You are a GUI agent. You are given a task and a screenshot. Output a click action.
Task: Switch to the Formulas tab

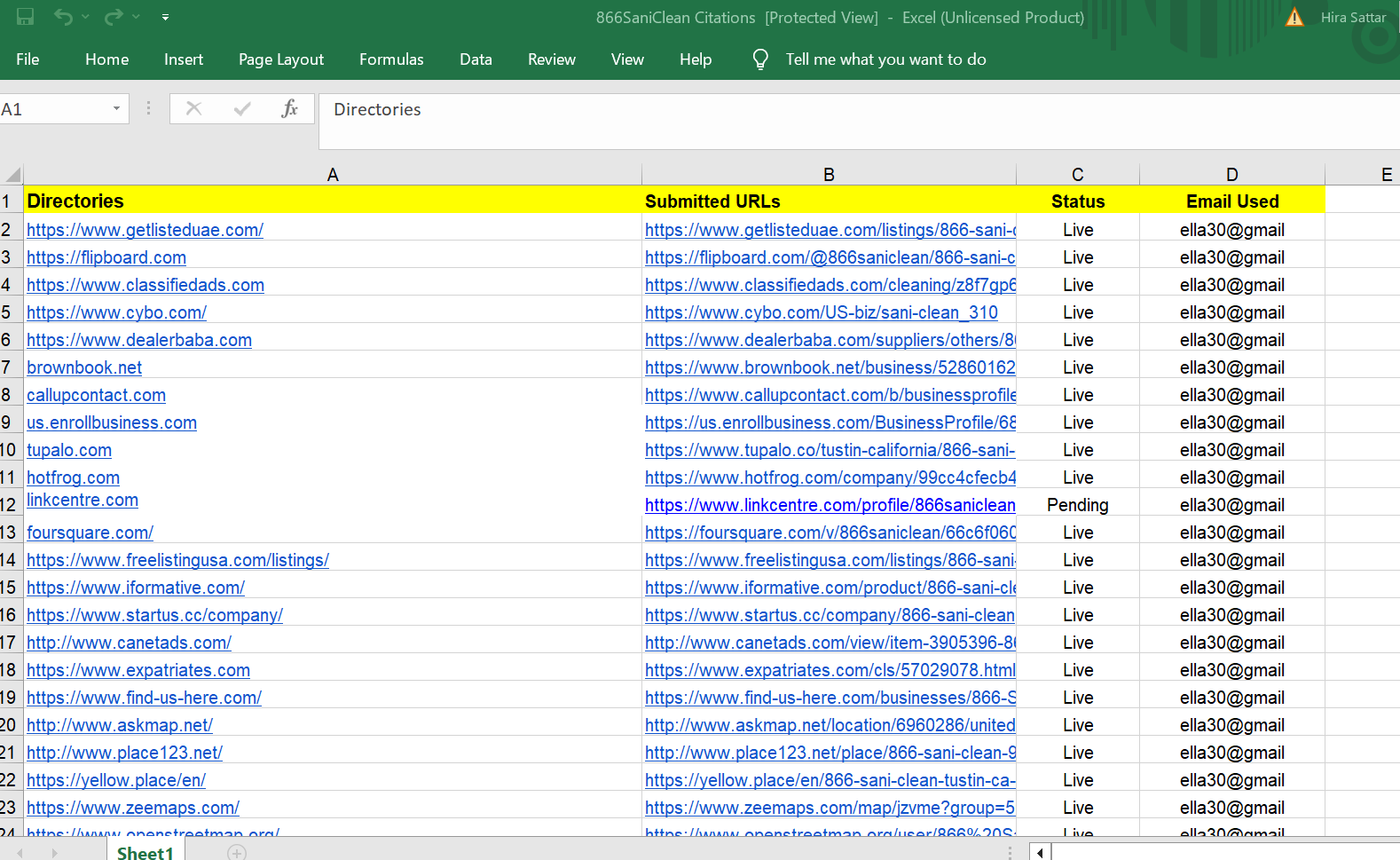coord(391,59)
